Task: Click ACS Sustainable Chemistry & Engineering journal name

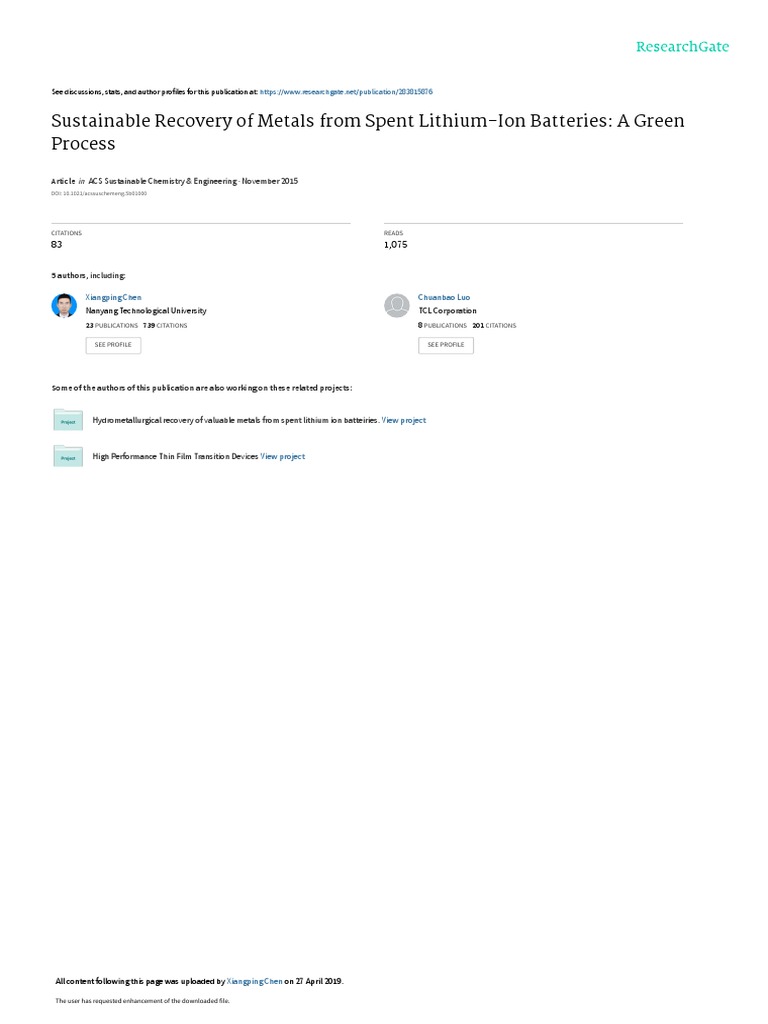Action: pos(163,181)
